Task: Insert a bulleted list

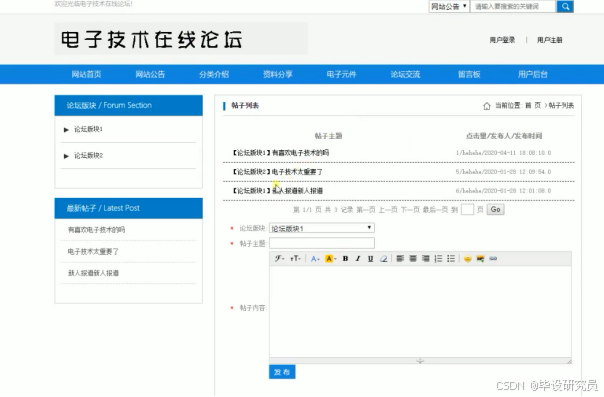Action: click(x=451, y=259)
